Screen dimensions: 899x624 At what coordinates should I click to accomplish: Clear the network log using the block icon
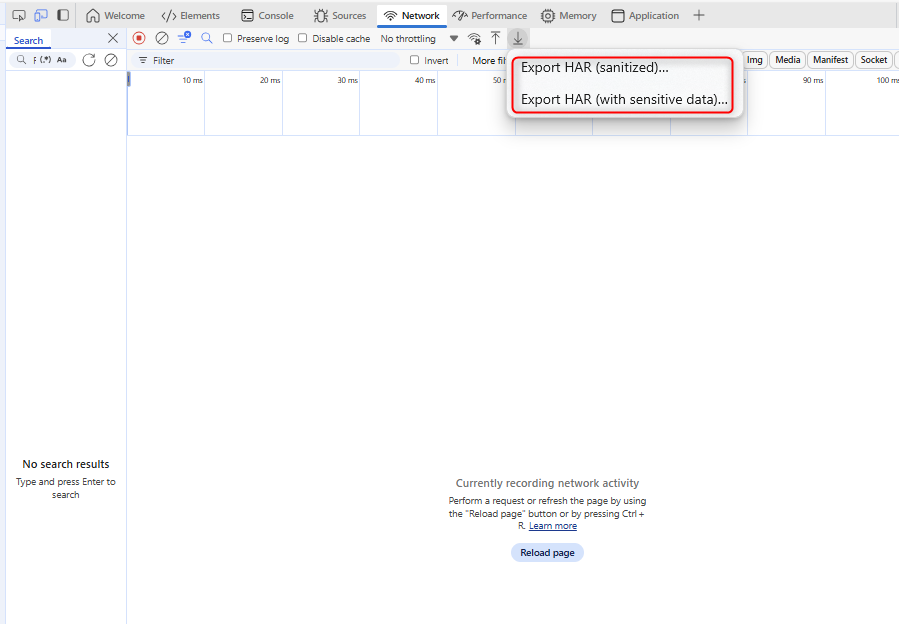point(162,38)
